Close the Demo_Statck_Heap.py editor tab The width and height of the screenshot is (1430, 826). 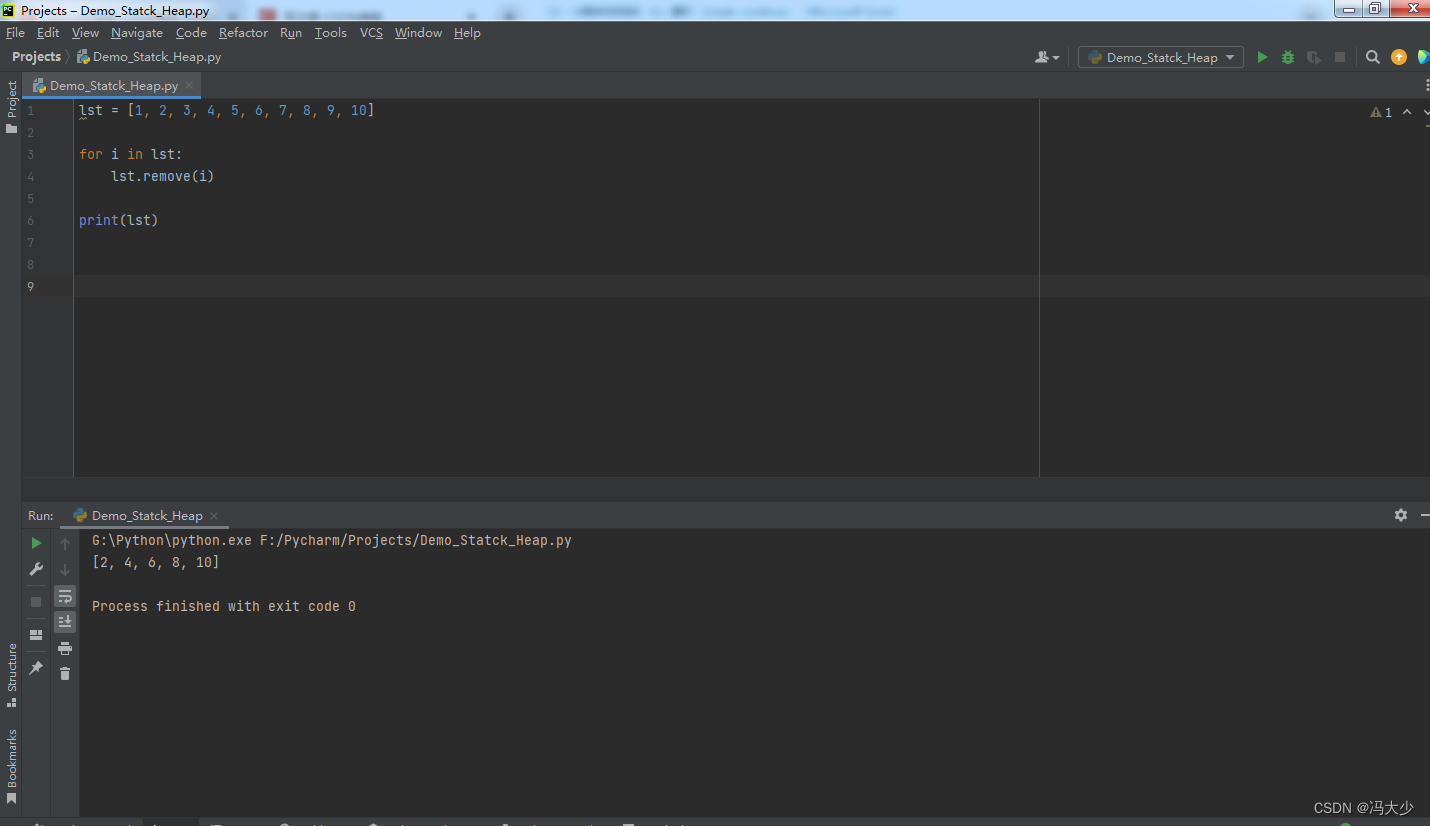click(x=189, y=86)
